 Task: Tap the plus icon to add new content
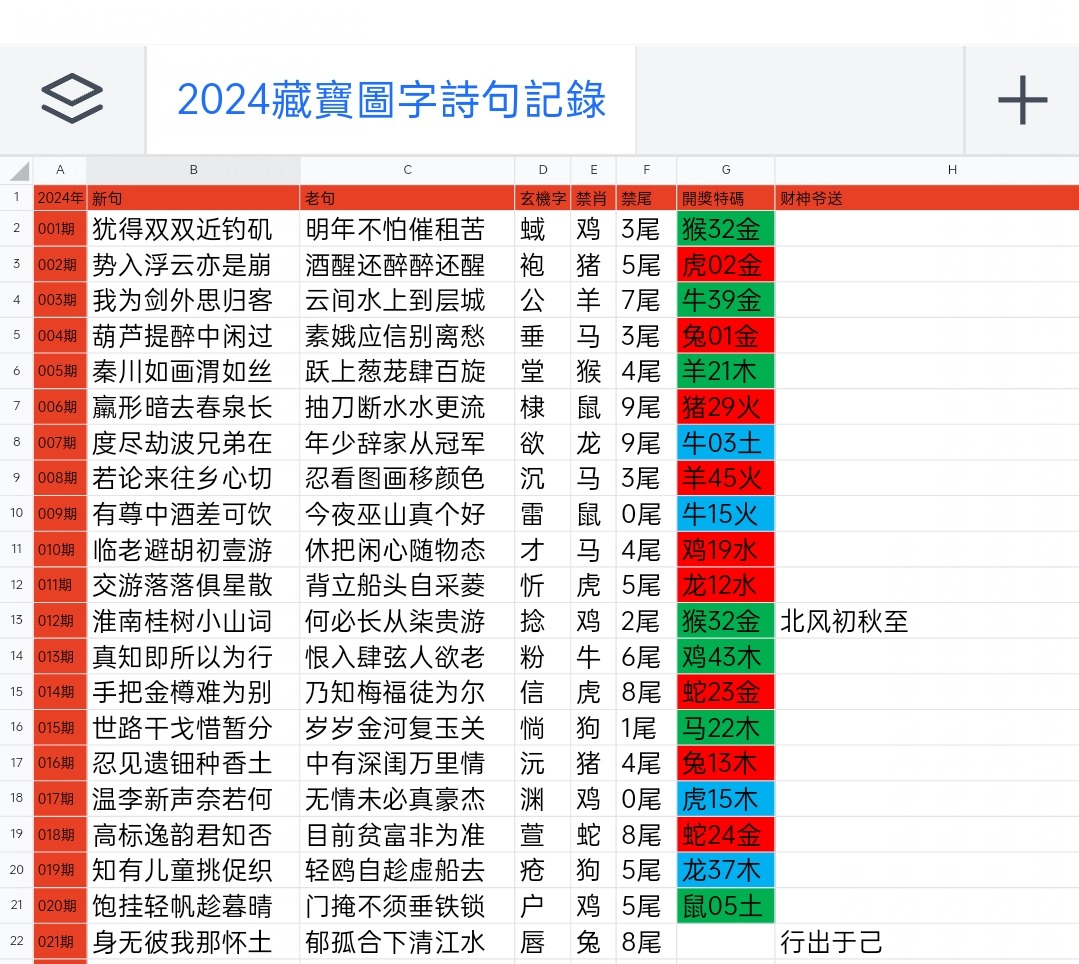point(1023,100)
